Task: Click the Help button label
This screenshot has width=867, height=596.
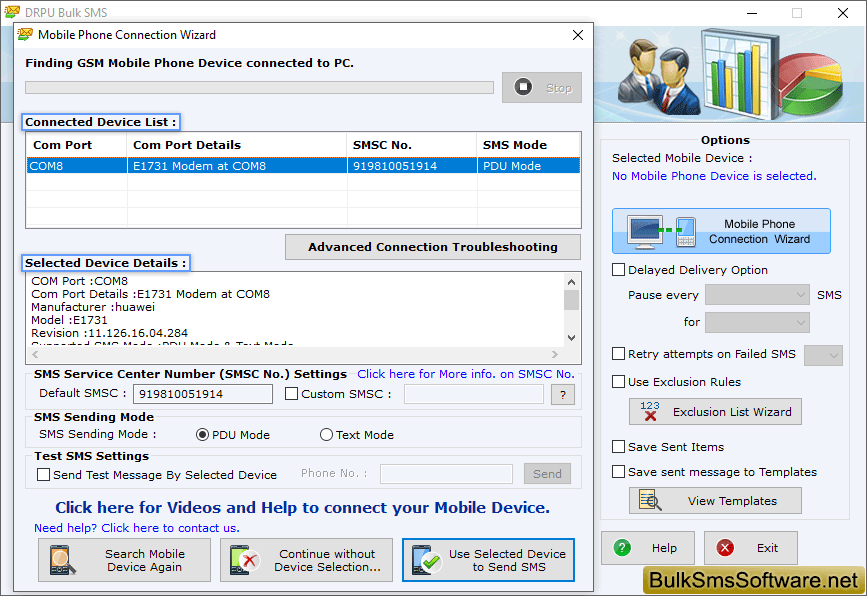Action: click(x=664, y=548)
